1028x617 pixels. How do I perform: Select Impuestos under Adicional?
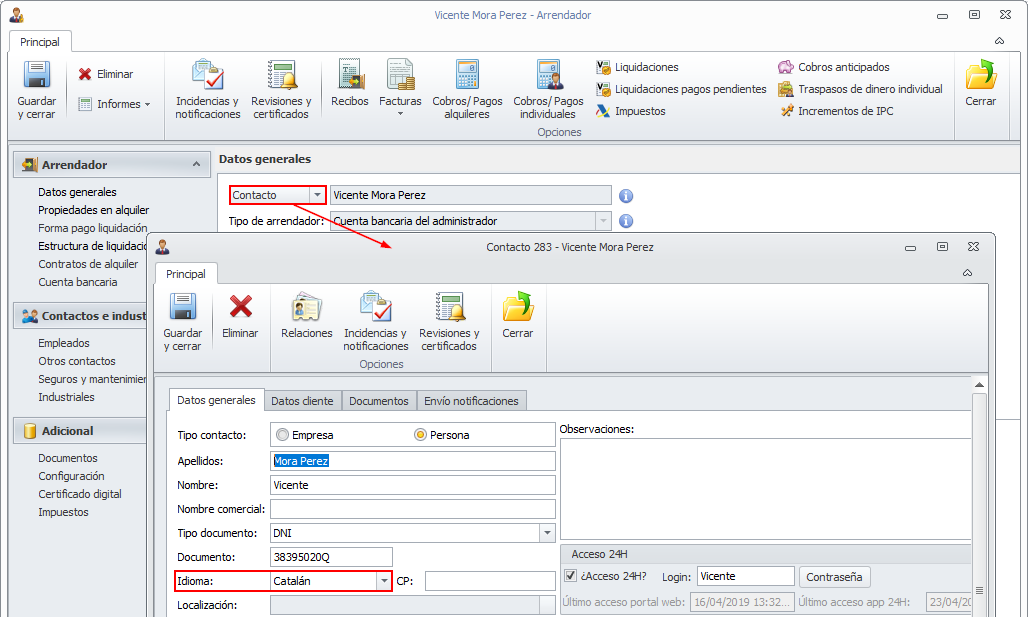pos(63,512)
